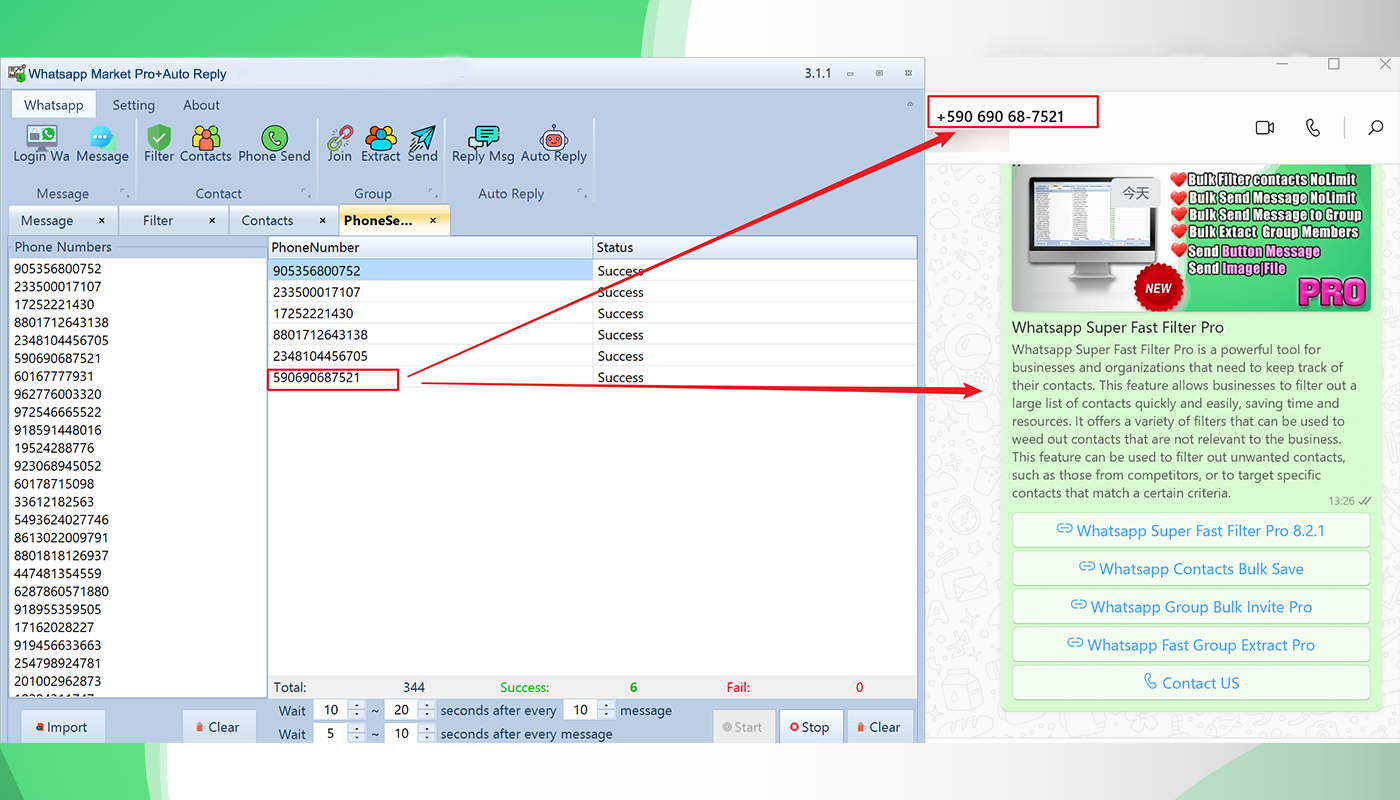Launch the Auto Reply robot tool
Viewport: 1400px width, 800px height.
pos(554,144)
